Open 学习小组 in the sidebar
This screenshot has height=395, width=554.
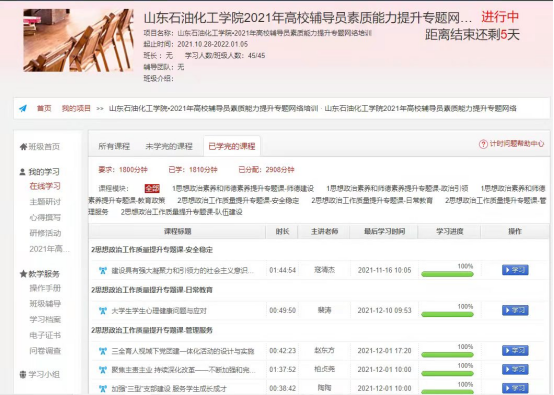tap(44, 375)
